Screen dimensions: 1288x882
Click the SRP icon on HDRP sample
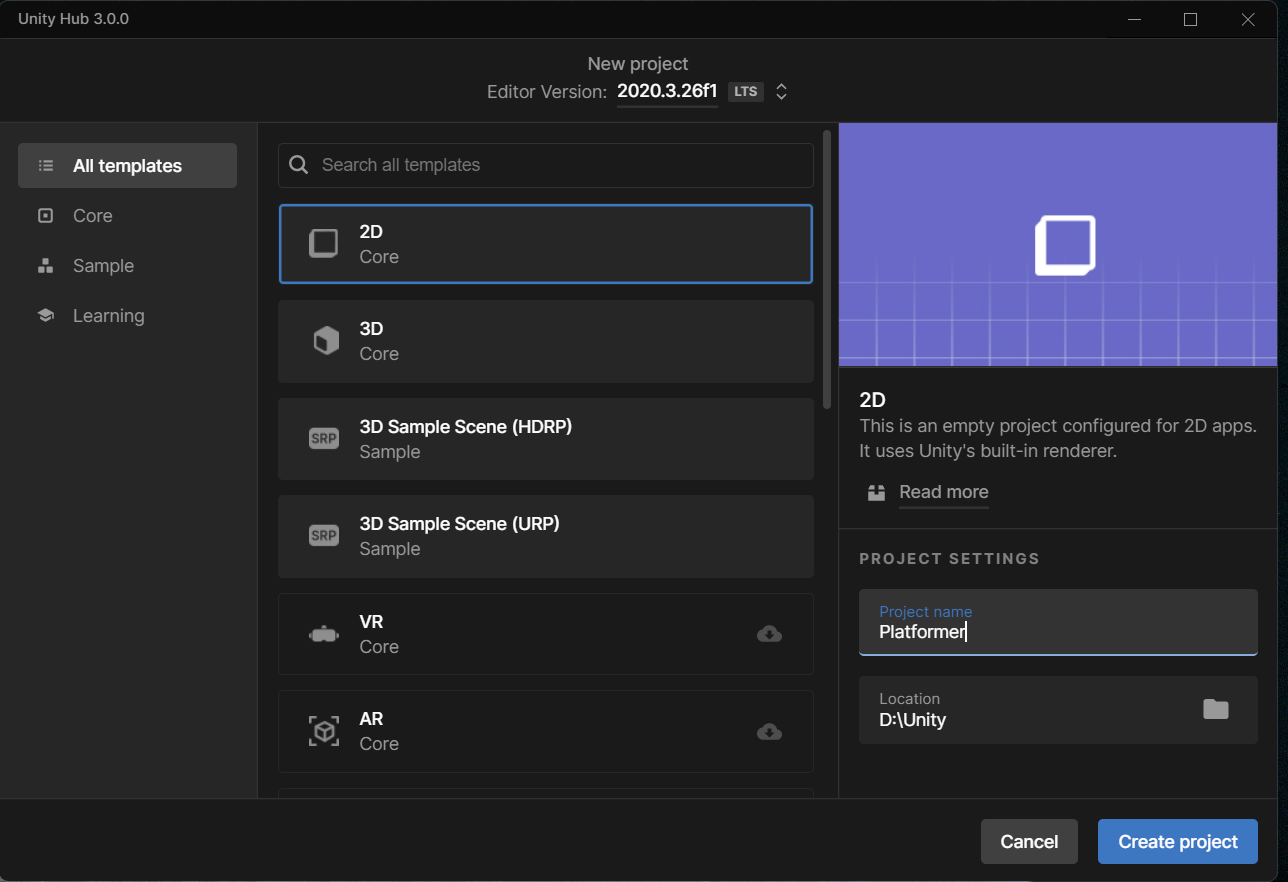(324, 439)
